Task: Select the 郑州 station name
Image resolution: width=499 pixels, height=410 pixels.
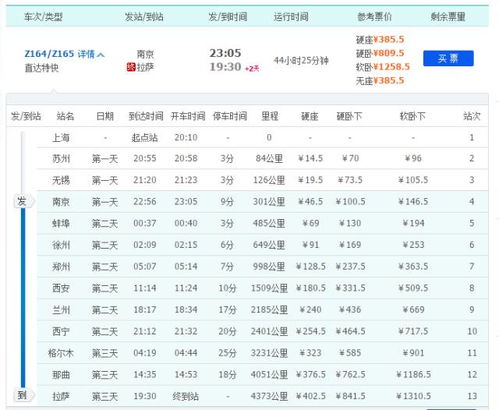Action: click(61, 267)
